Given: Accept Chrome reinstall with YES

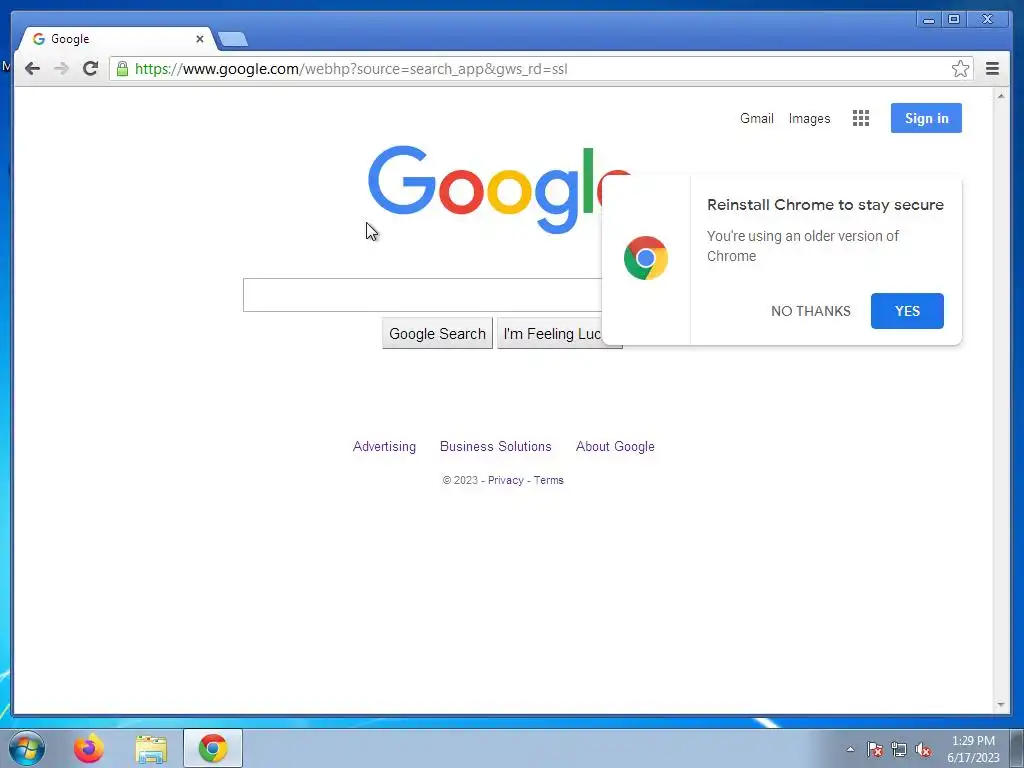Looking at the screenshot, I should (x=907, y=311).
